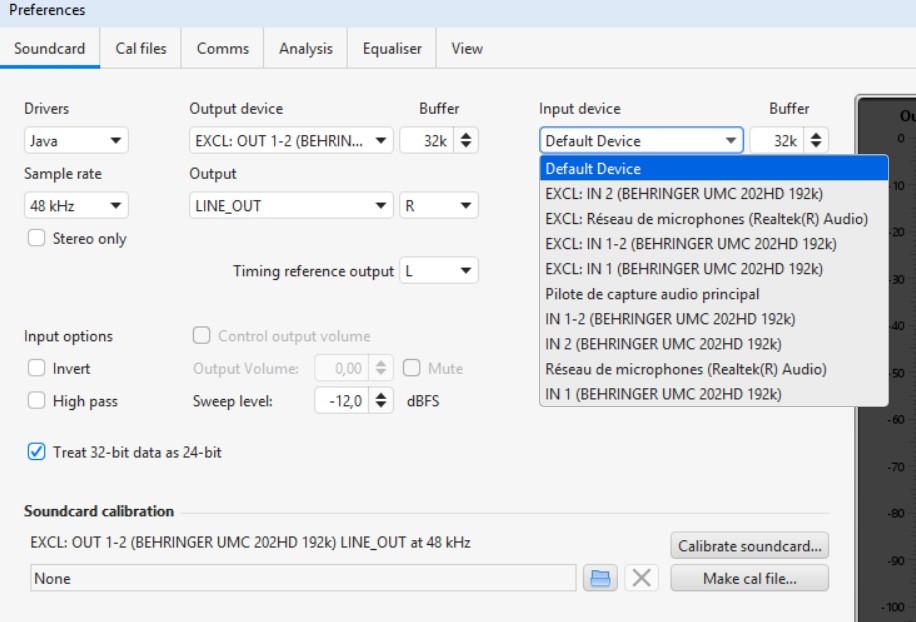This screenshot has width=916, height=622.
Task: Enable the High pass checkbox
Action: pos(37,401)
